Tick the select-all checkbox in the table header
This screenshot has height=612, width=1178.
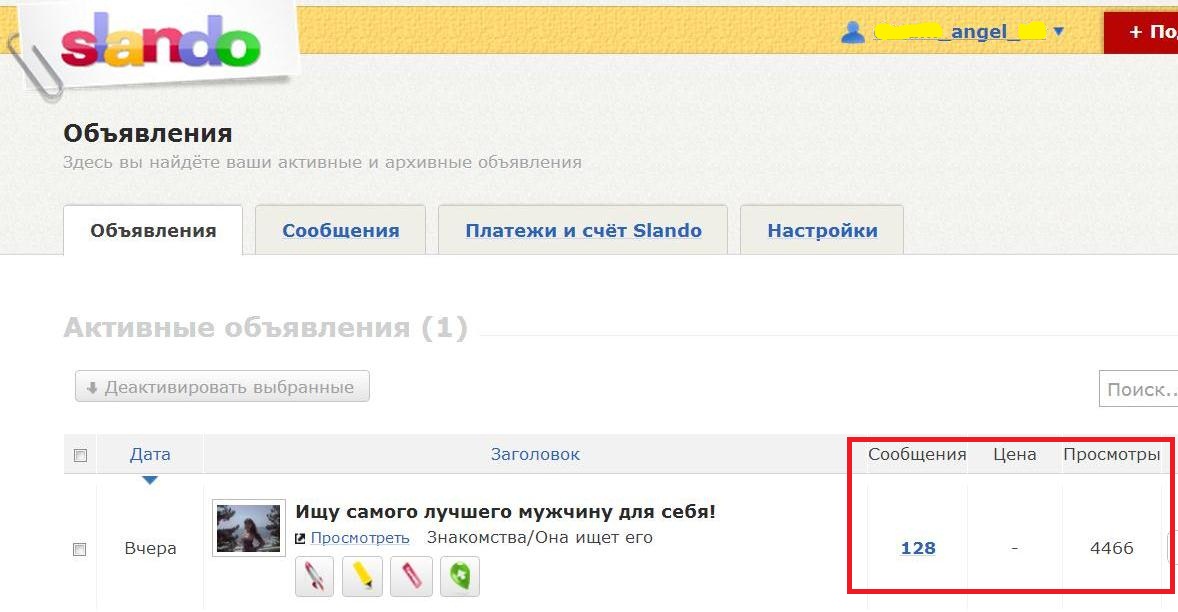(80, 455)
